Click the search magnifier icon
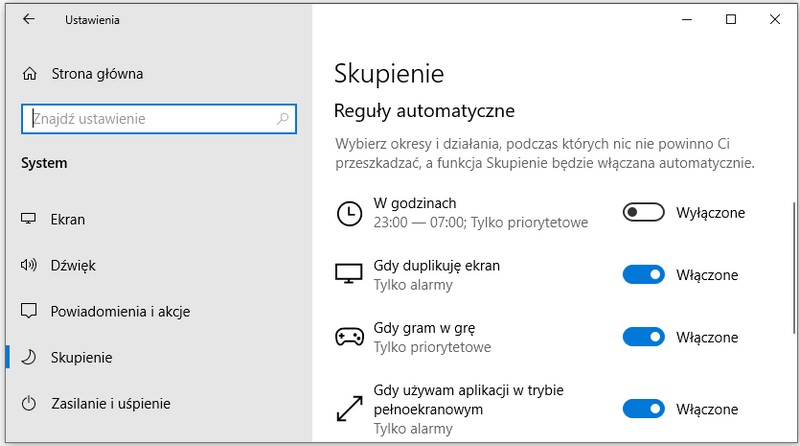 (x=284, y=119)
